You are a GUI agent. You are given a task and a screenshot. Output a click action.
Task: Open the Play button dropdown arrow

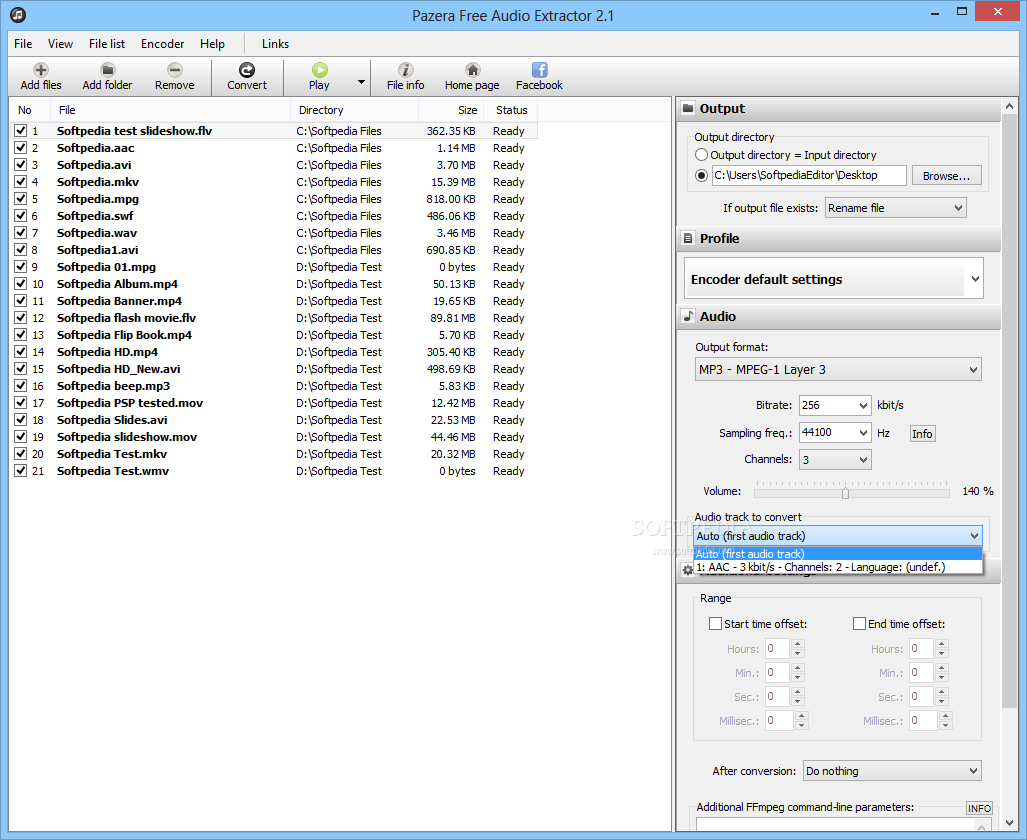361,82
